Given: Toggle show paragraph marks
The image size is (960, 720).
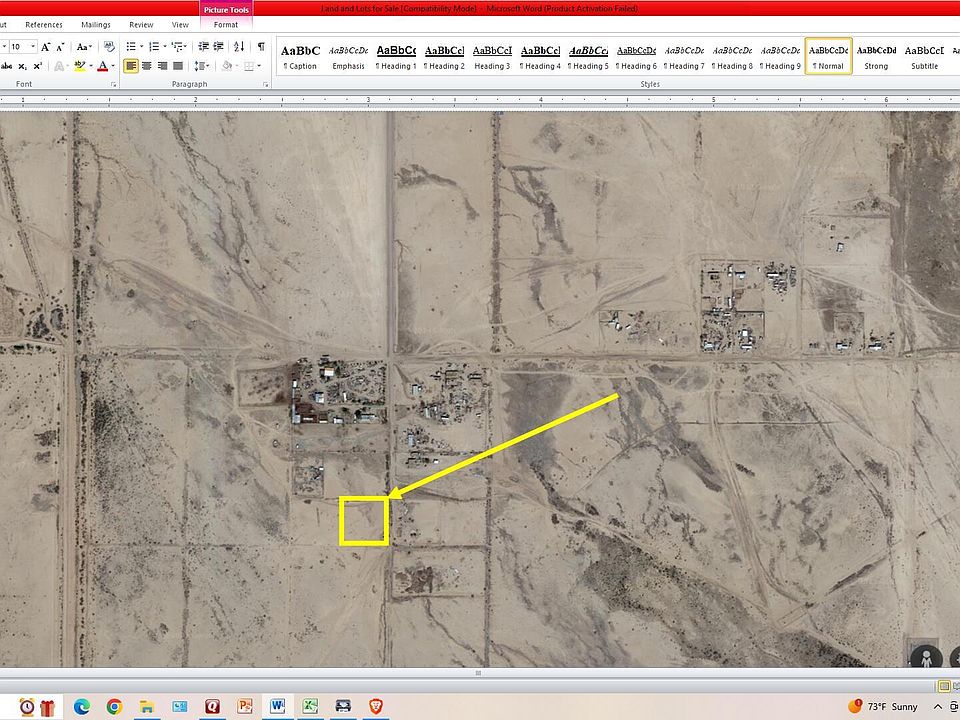Looking at the screenshot, I should (261, 47).
